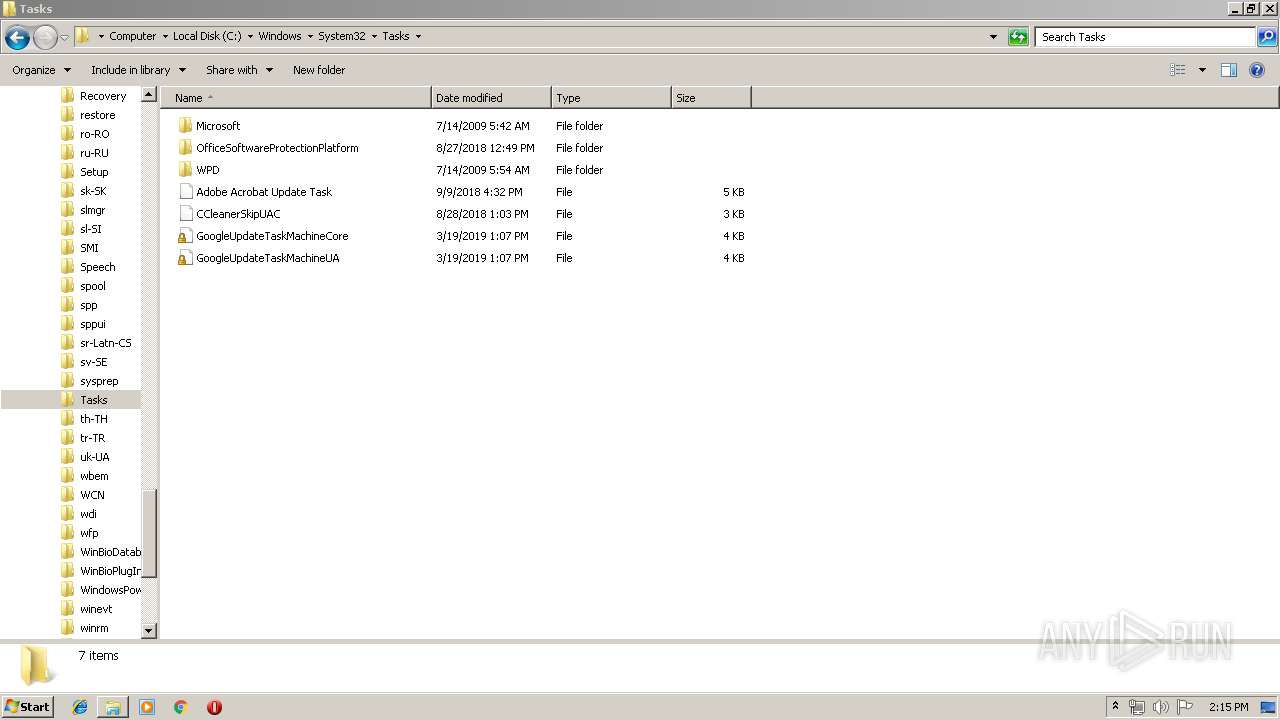The height and width of the screenshot is (720, 1280).
Task: Click the search magnifier icon
Action: pyautogui.click(x=1266, y=37)
